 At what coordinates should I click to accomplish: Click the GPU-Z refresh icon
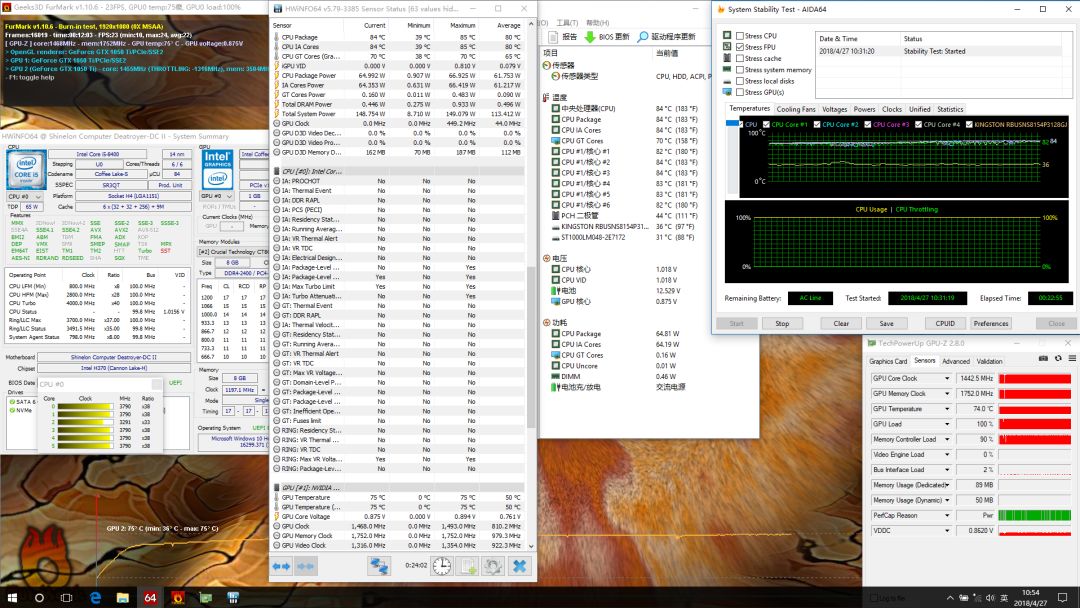(1057, 359)
